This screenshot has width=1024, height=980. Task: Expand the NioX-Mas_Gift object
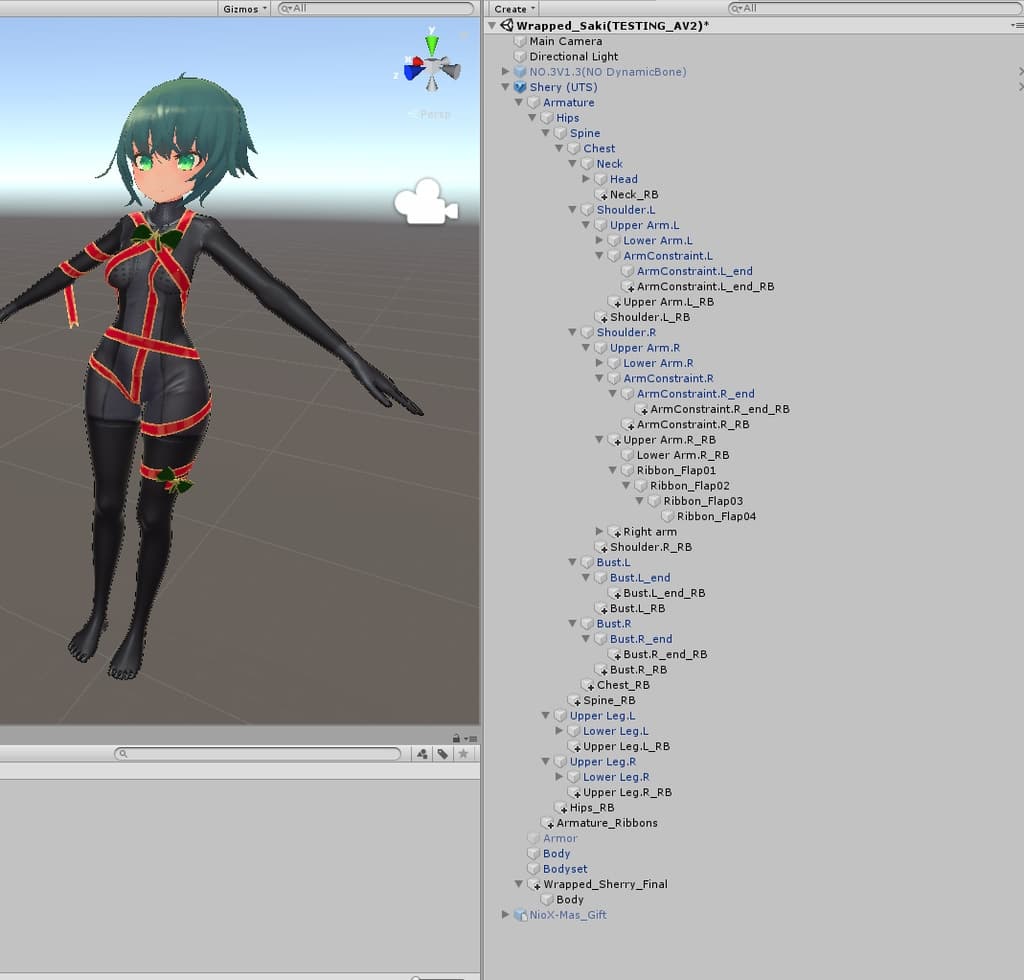506,915
